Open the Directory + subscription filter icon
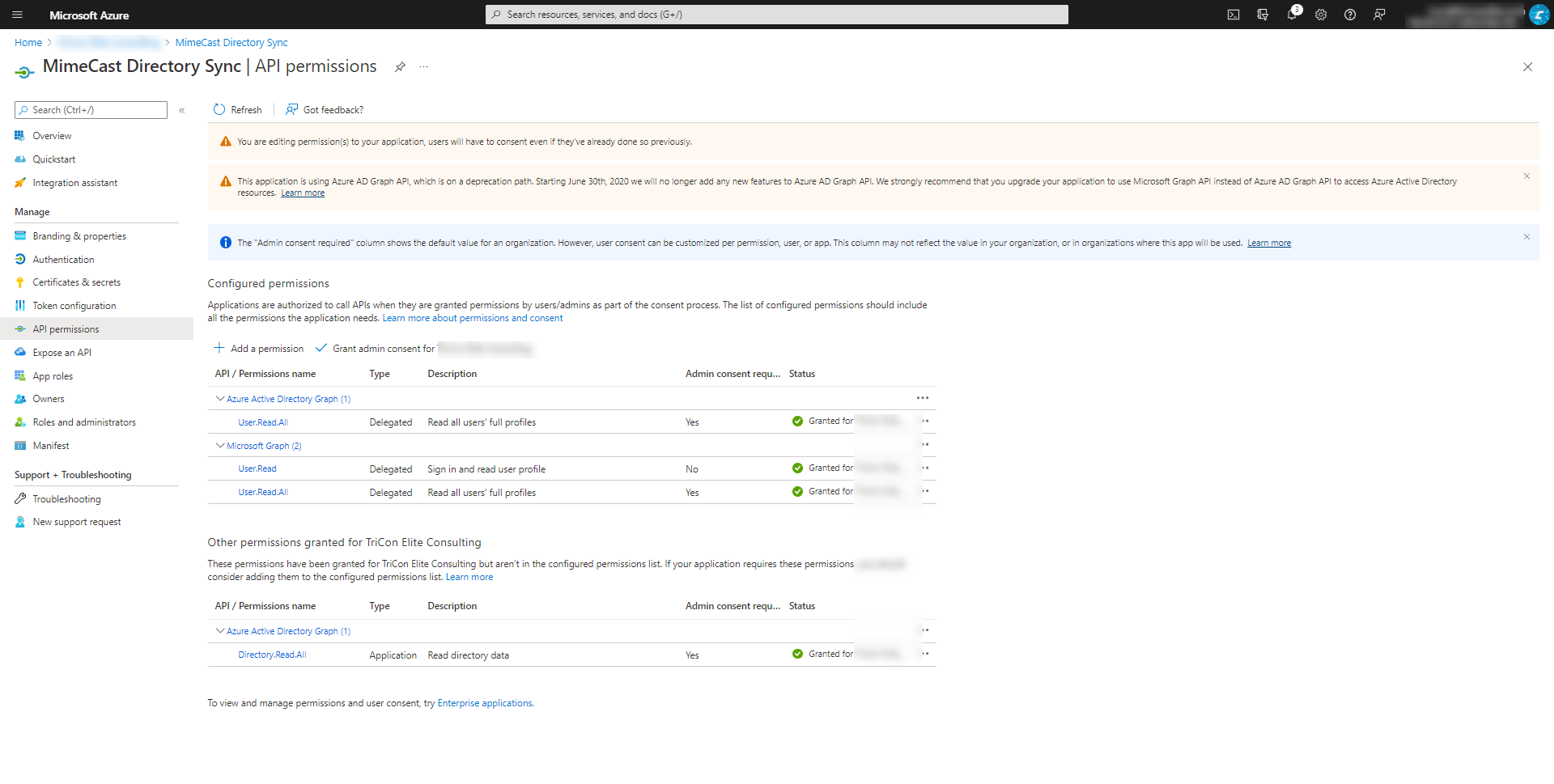1554x784 pixels. coord(1263,15)
